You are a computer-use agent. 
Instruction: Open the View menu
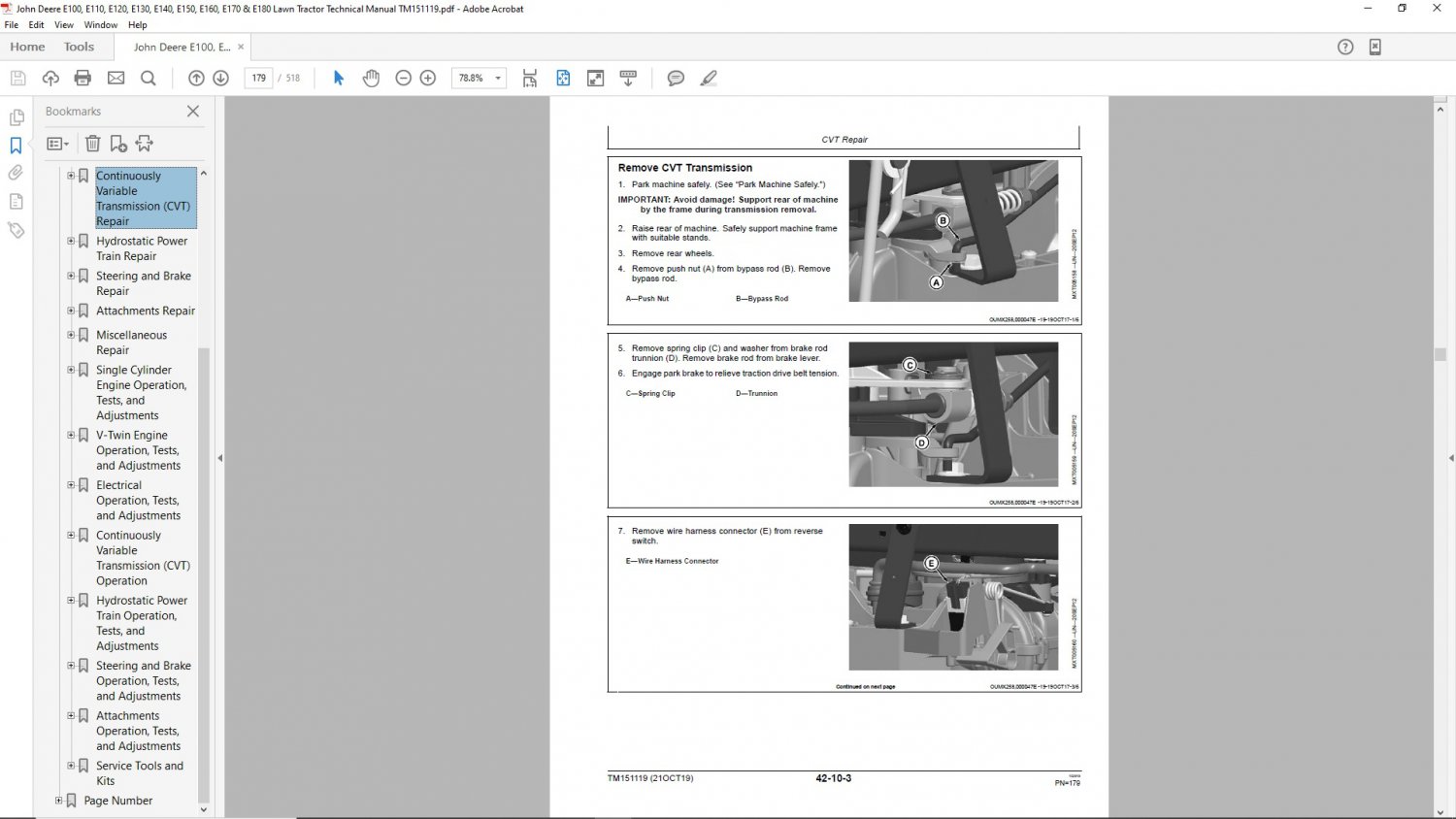coord(64,25)
